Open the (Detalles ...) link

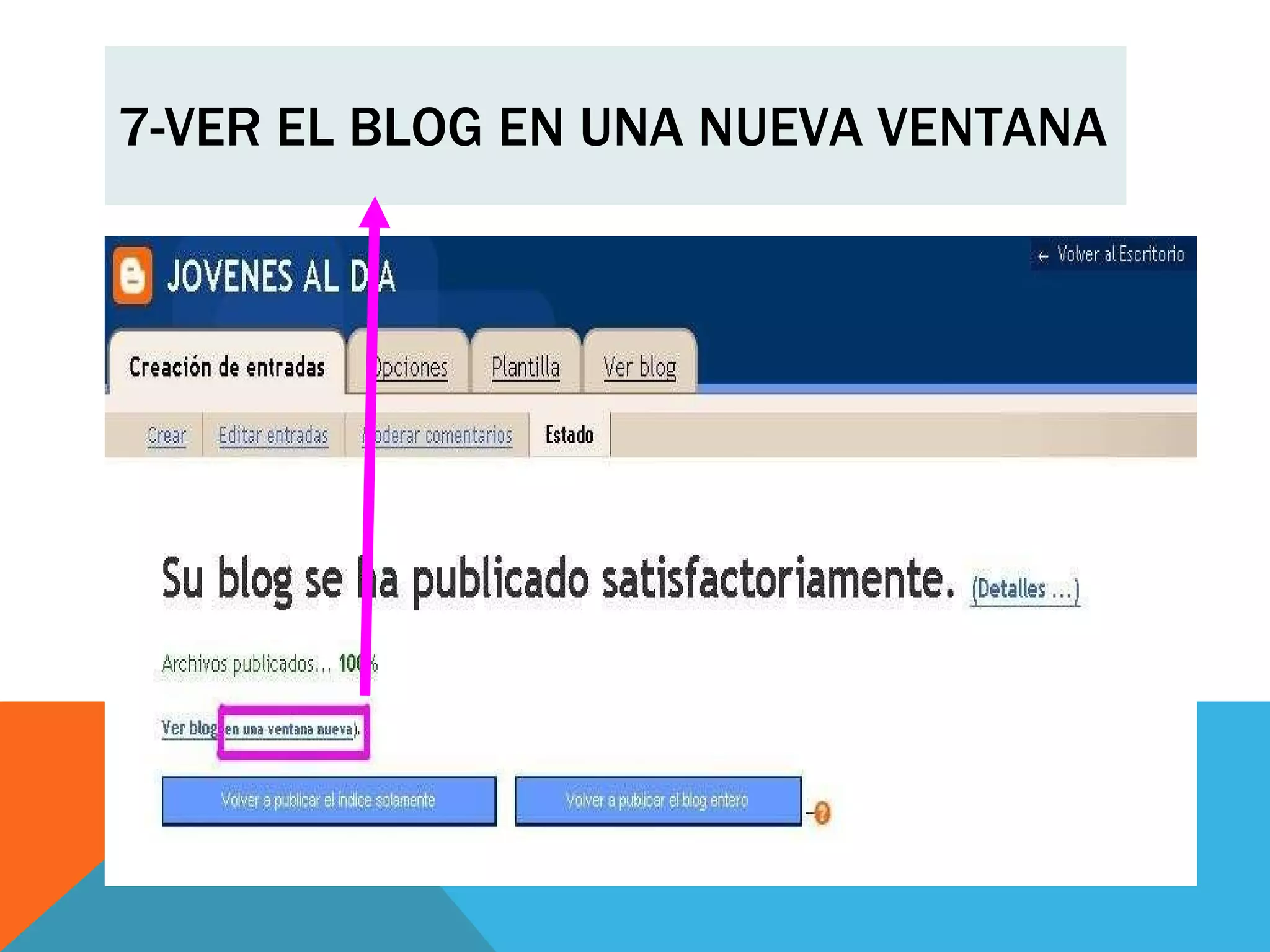point(1026,589)
